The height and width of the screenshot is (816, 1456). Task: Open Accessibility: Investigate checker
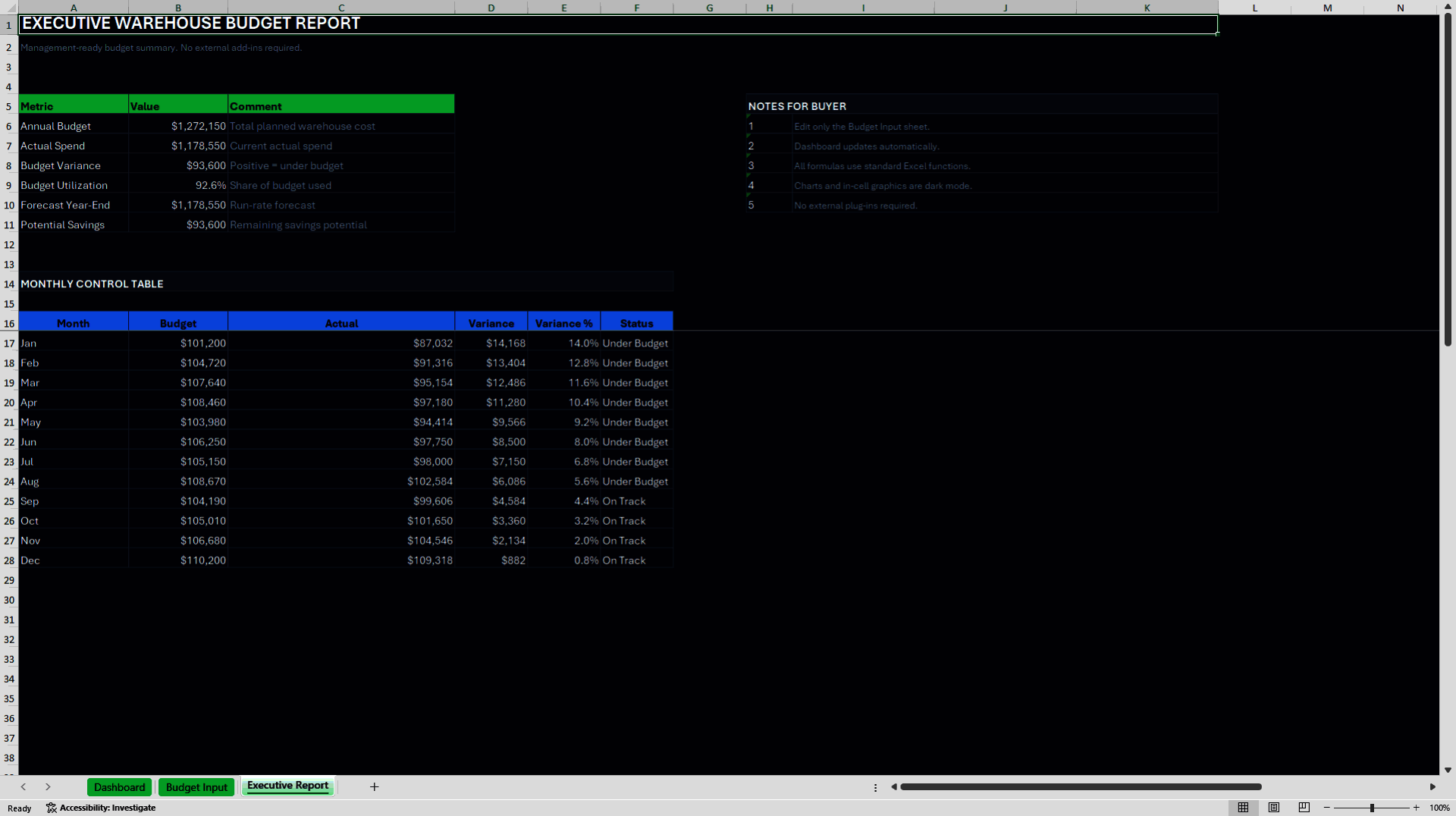coord(101,808)
